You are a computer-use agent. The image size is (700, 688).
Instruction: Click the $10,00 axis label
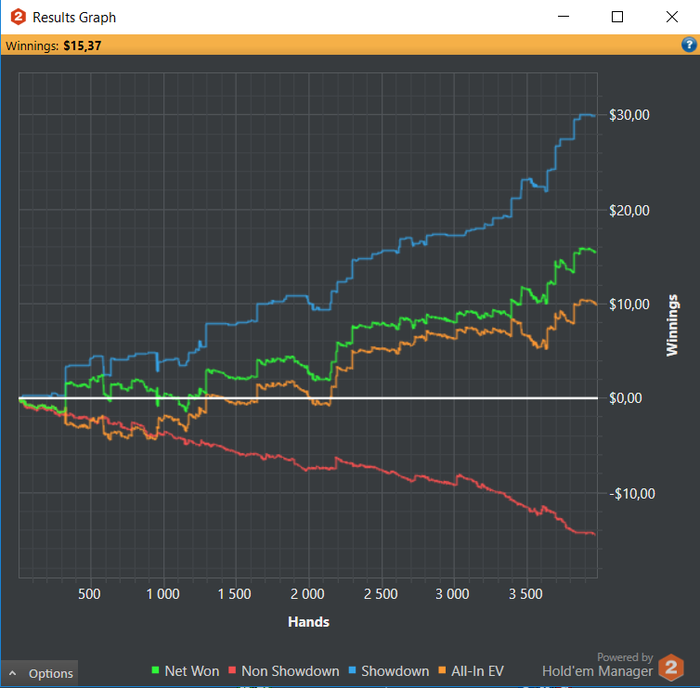tap(629, 304)
